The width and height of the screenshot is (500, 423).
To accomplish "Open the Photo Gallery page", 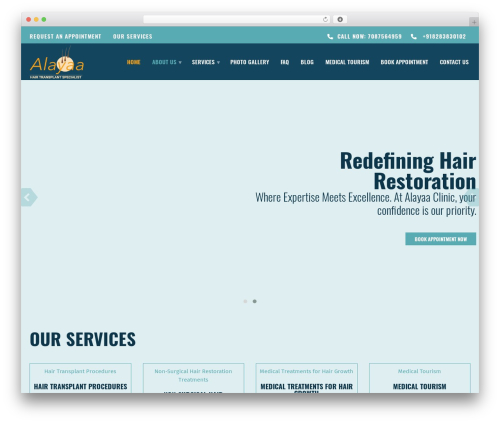I will (x=249, y=62).
